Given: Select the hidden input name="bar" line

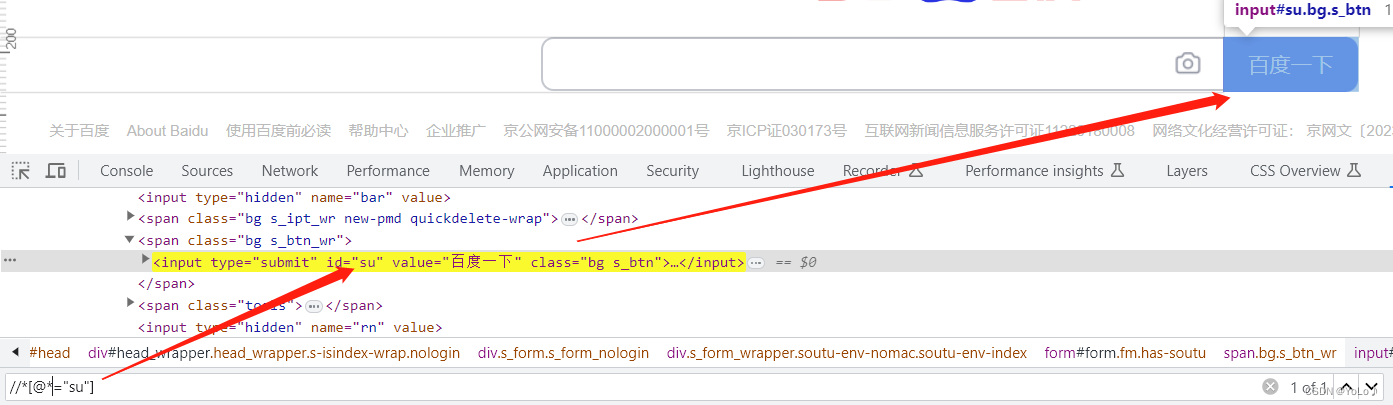Looking at the screenshot, I should click(x=294, y=198).
